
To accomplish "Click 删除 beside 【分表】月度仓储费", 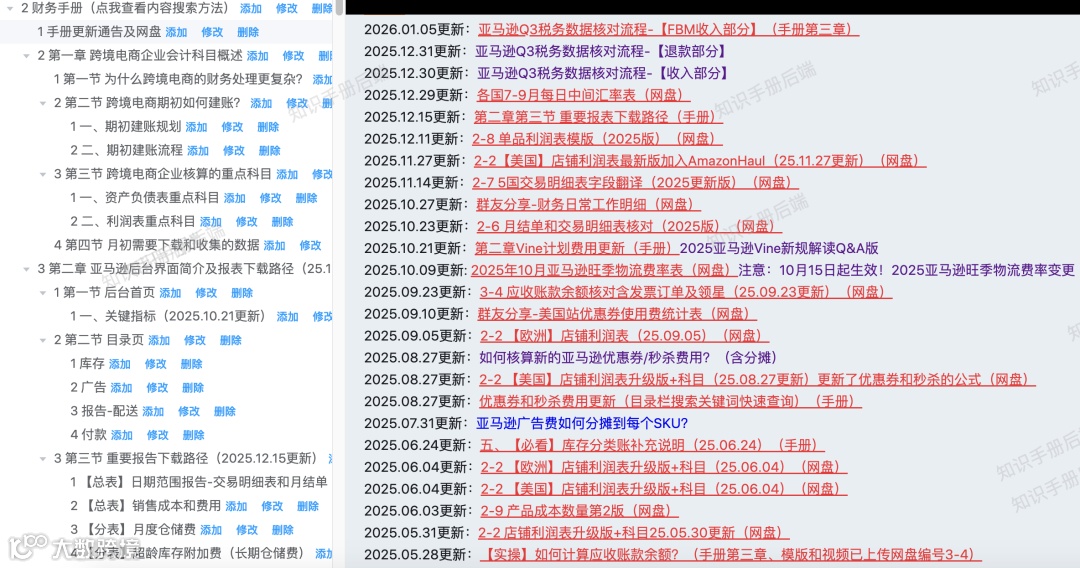I will [282, 530].
